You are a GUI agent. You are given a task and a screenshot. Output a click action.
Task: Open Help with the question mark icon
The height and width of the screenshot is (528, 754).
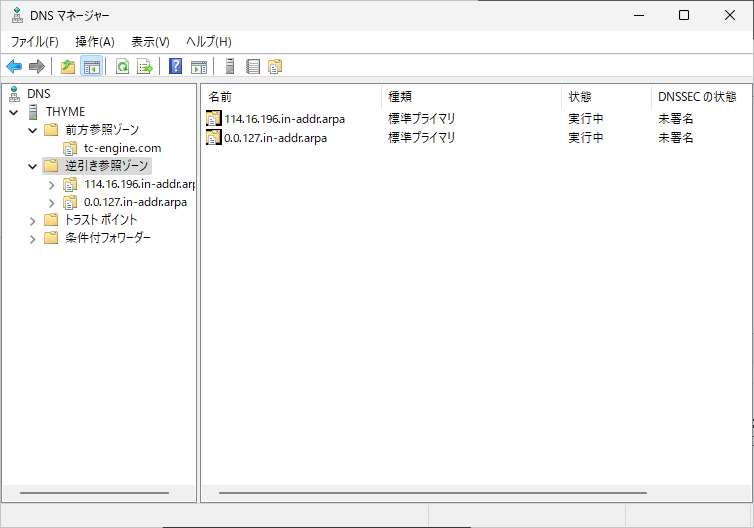176,66
